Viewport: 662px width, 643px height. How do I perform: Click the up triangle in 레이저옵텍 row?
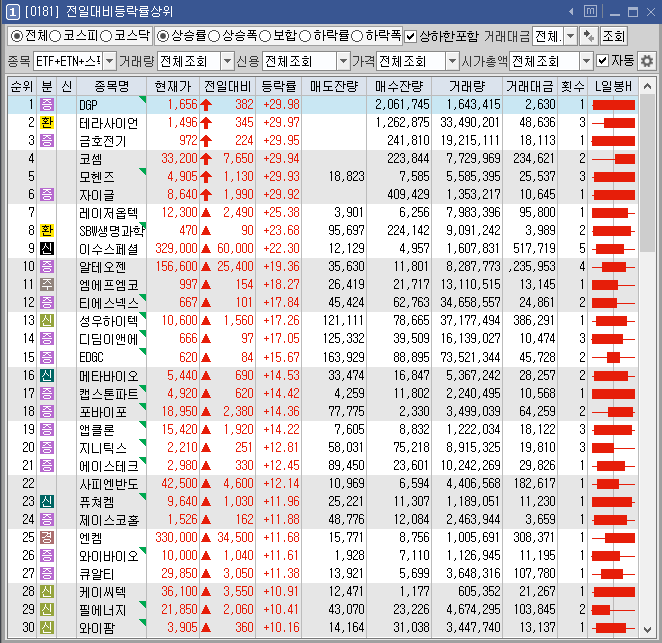click(x=206, y=212)
